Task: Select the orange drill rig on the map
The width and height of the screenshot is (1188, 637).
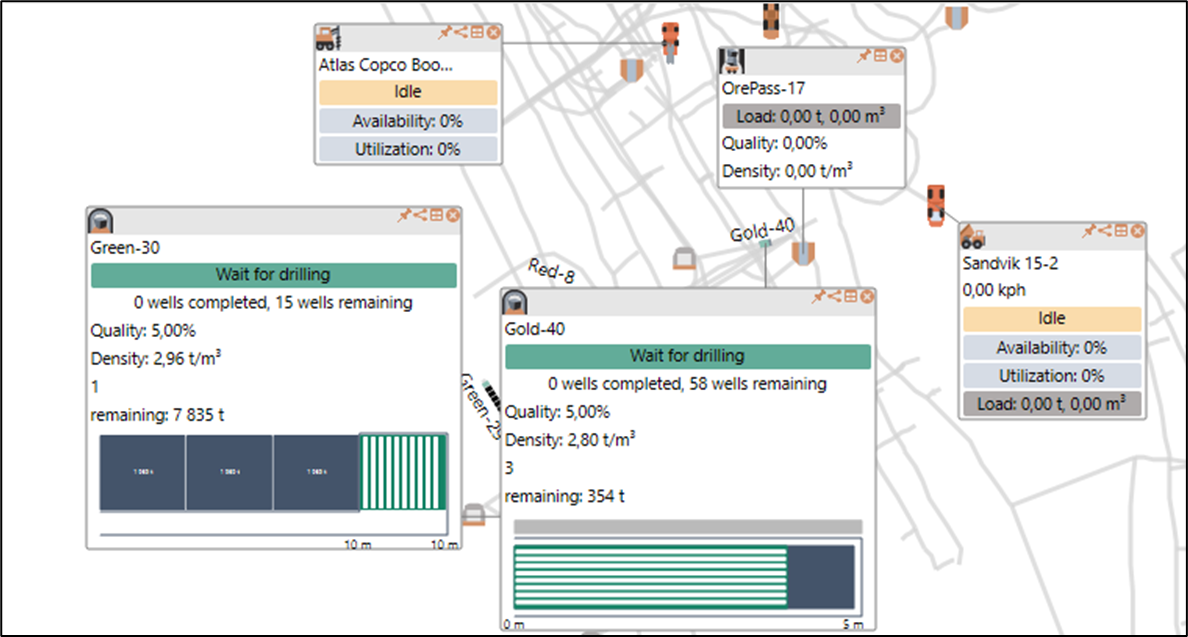Action: pos(670,42)
